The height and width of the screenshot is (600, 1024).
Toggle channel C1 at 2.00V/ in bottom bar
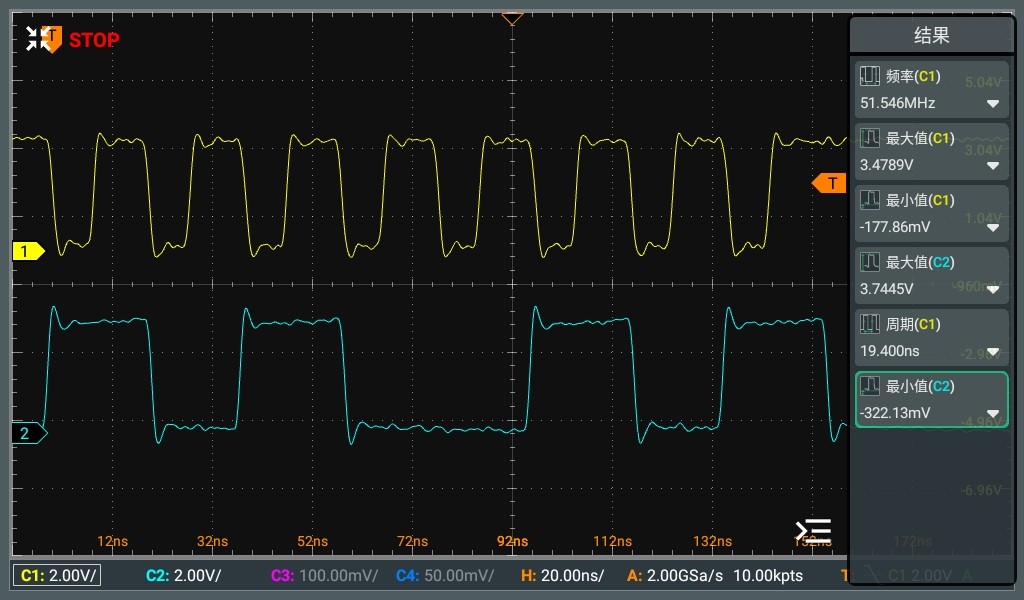coord(60,575)
